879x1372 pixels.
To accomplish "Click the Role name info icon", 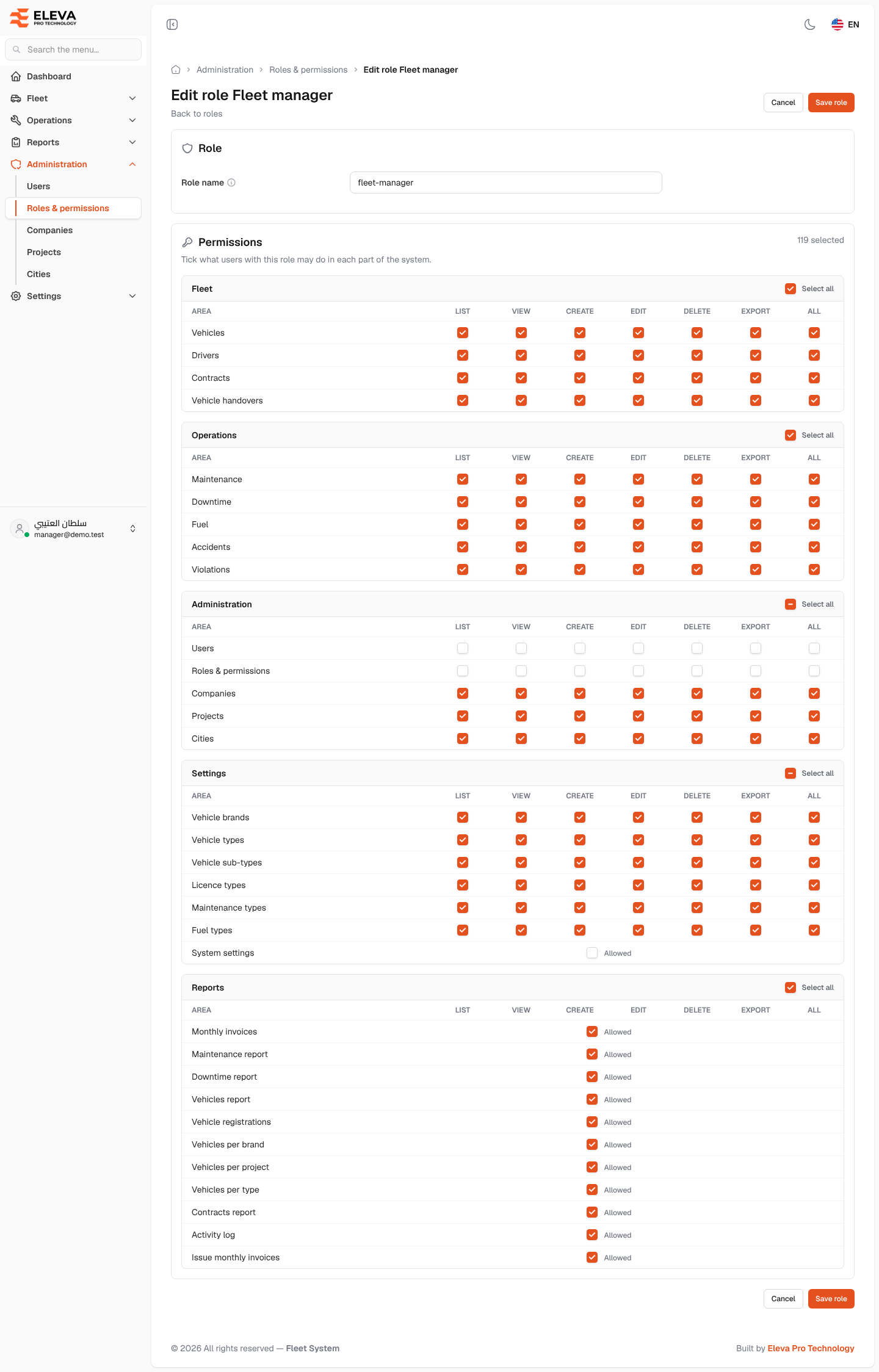I will click(231, 182).
